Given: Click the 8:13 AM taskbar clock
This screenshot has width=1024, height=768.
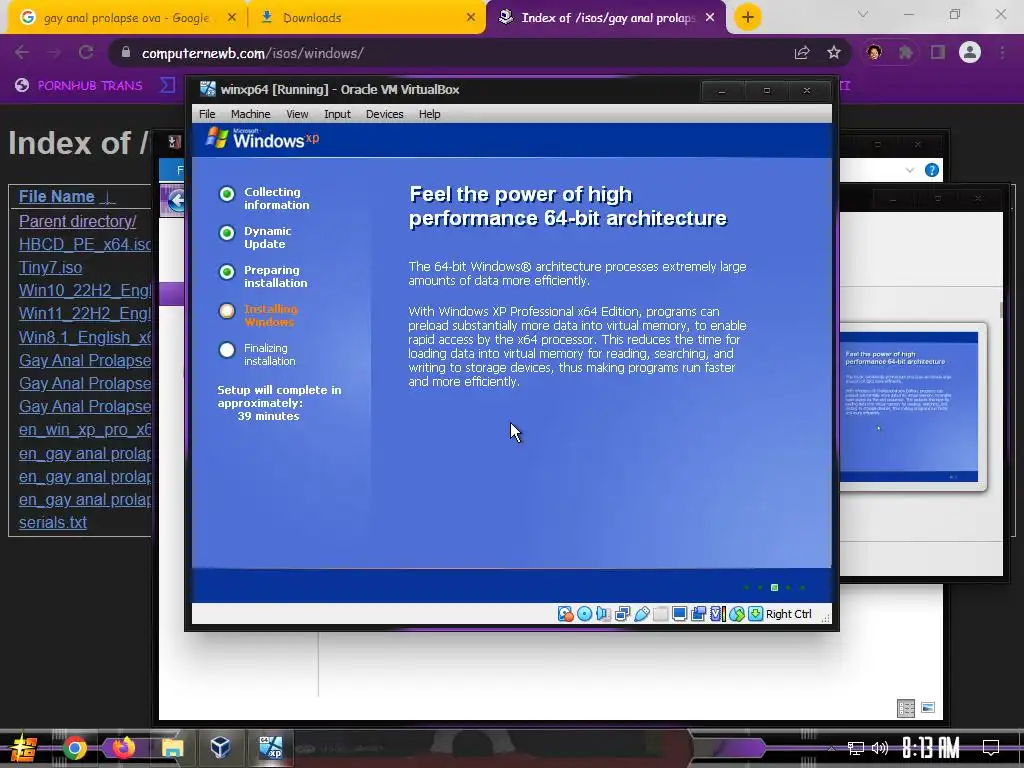Looking at the screenshot, I should 931,748.
